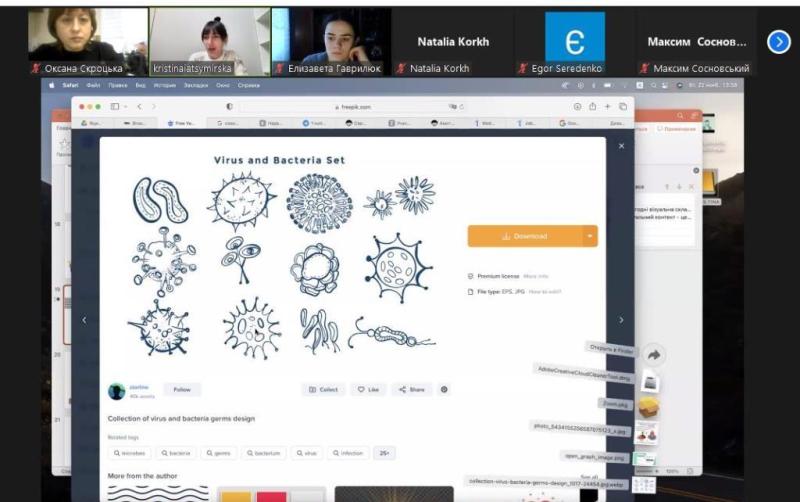
Task: Click the virus related tag
Action: pos(307,453)
